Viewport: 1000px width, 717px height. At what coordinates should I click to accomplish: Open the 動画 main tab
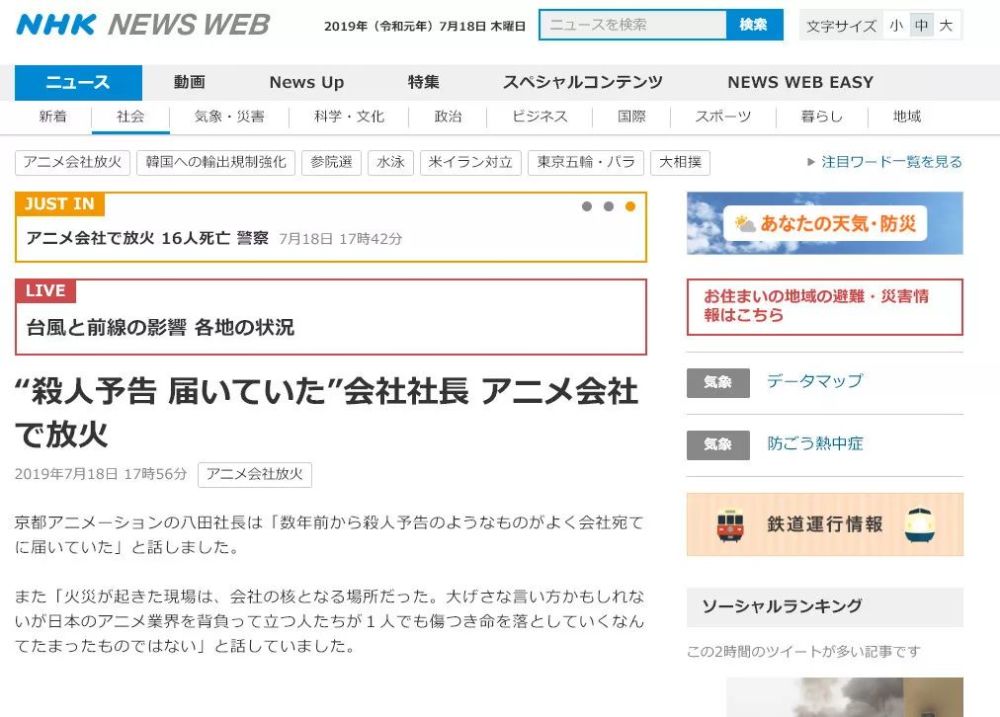pyautogui.click(x=189, y=82)
